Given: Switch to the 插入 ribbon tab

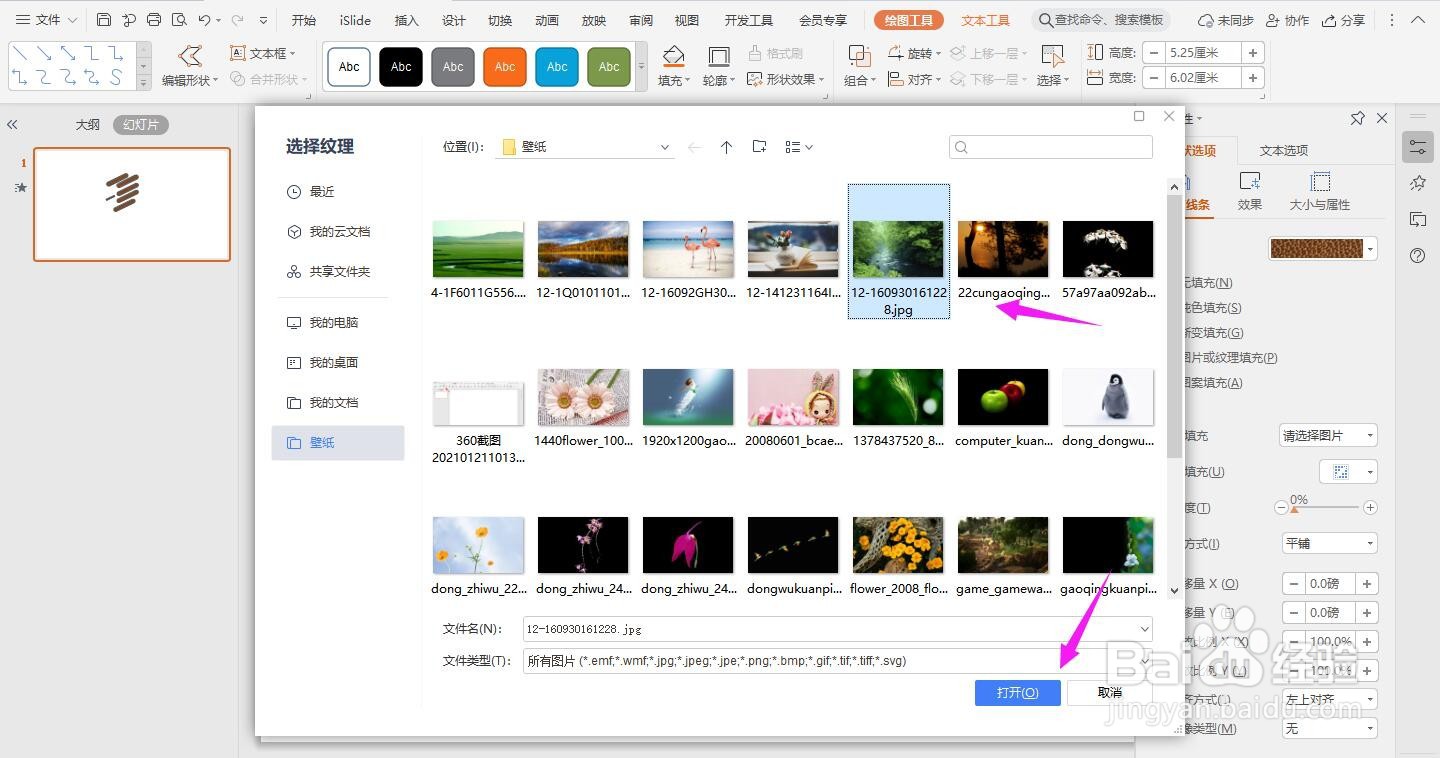Looking at the screenshot, I should [x=407, y=20].
